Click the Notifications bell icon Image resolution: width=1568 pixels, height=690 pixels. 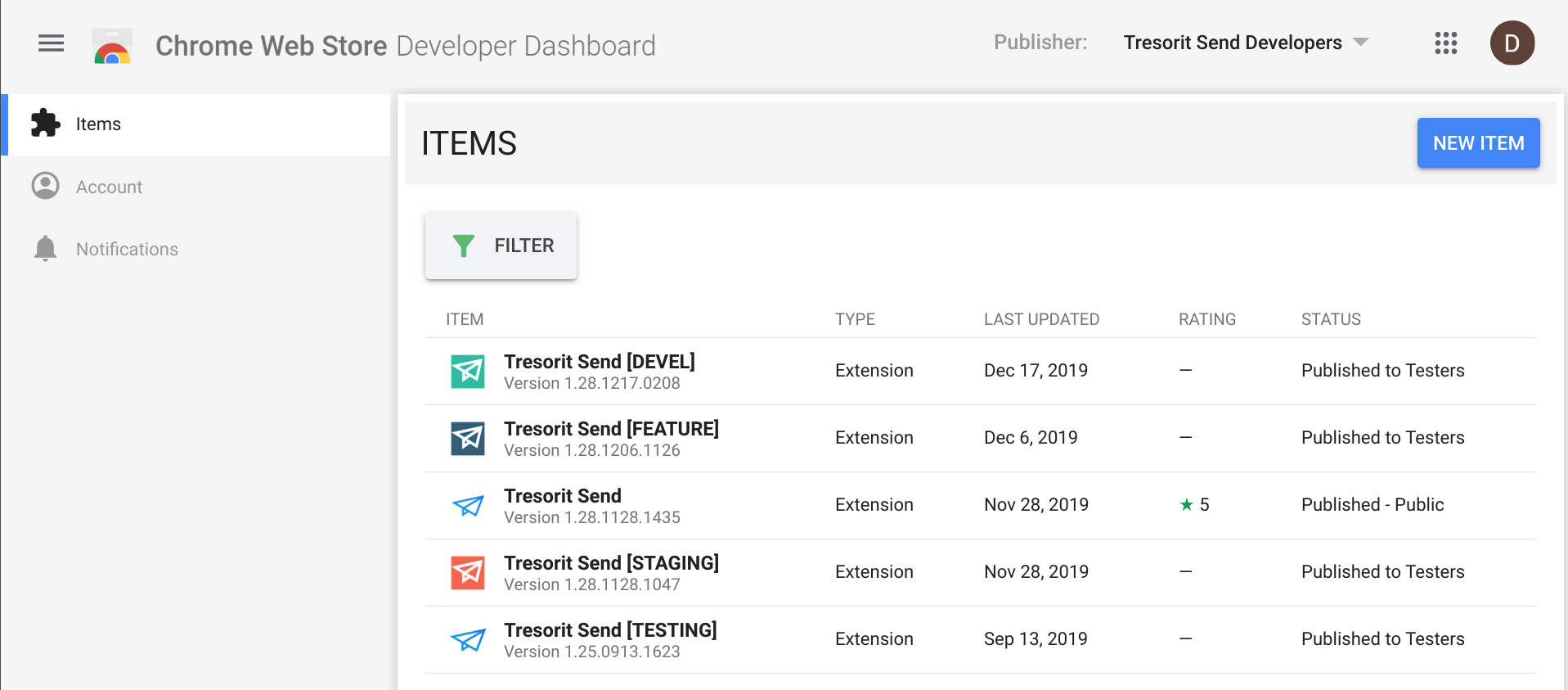(x=46, y=248)
